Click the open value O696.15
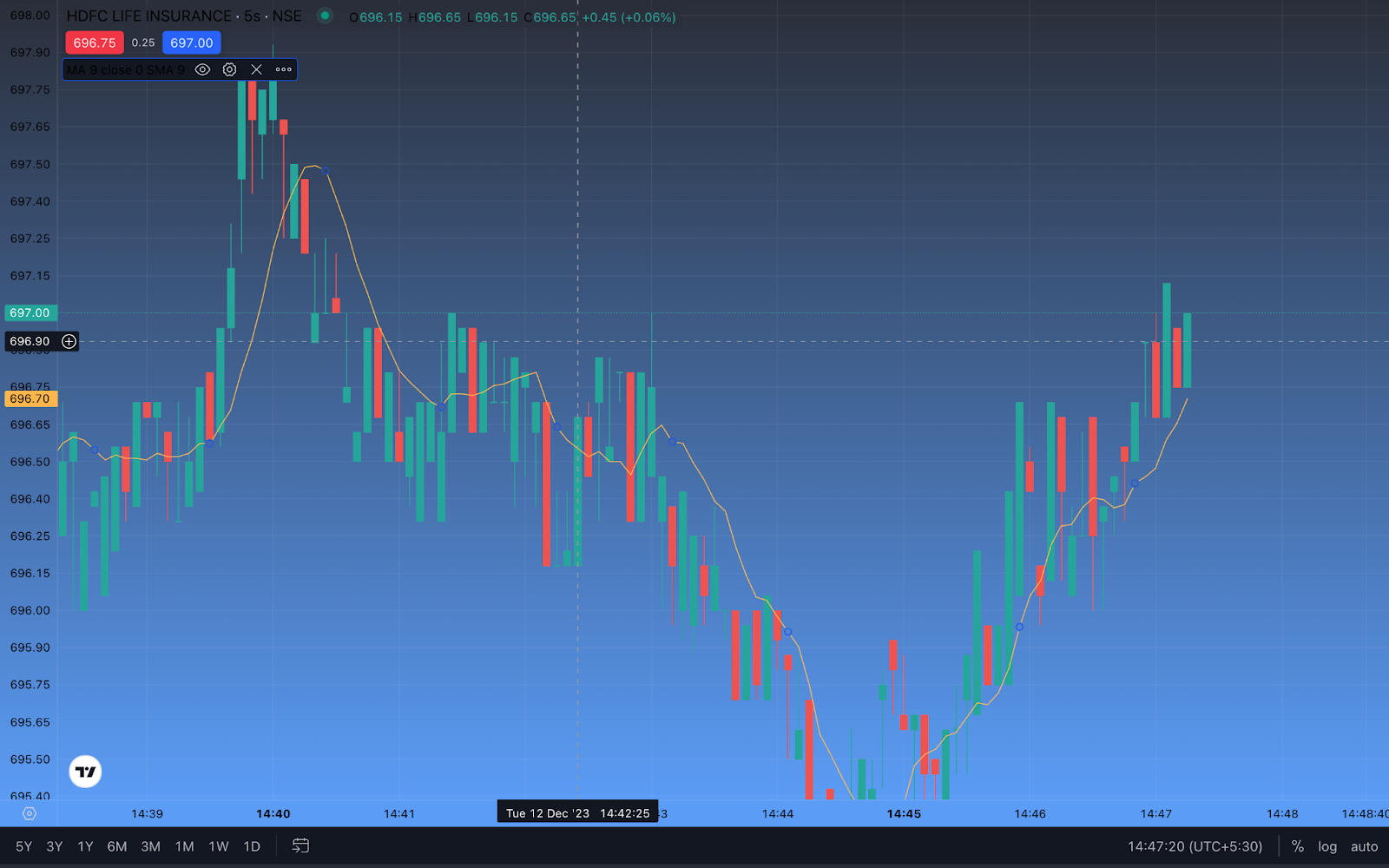This screenshot has width=1389, height=868. click(376, 17)
